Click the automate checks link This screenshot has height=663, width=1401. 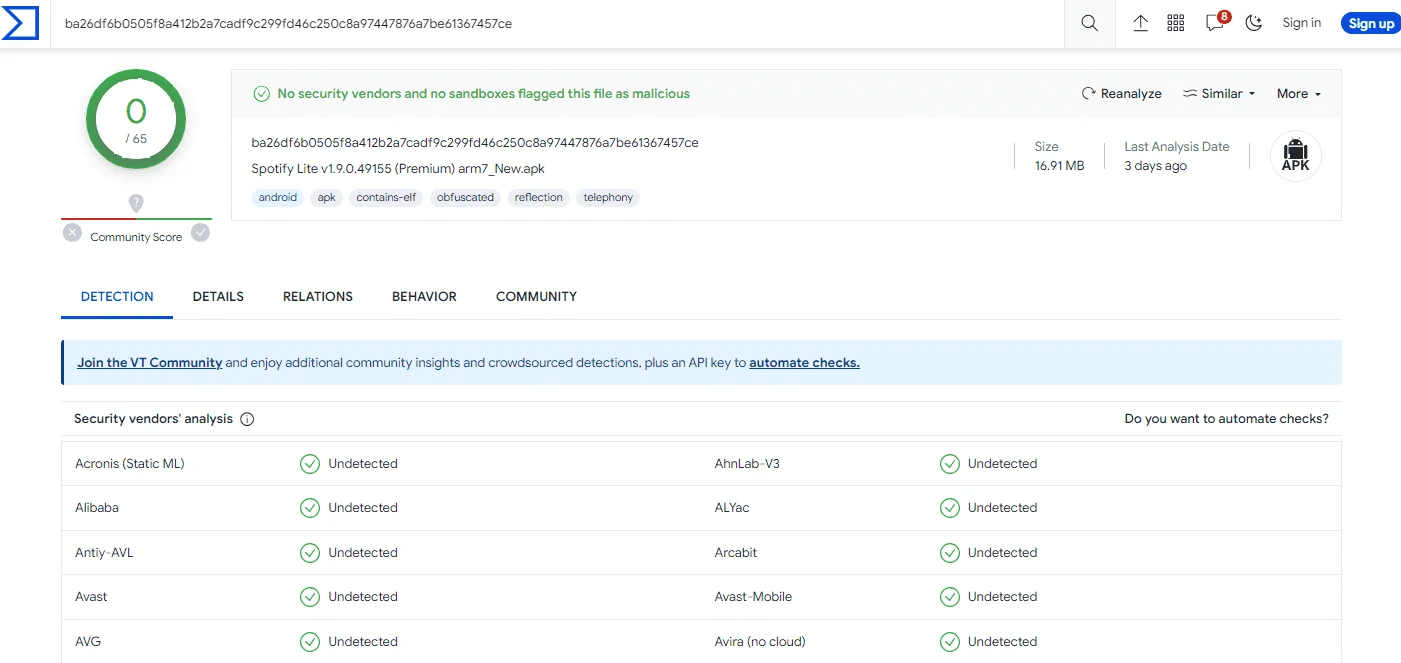804,363
